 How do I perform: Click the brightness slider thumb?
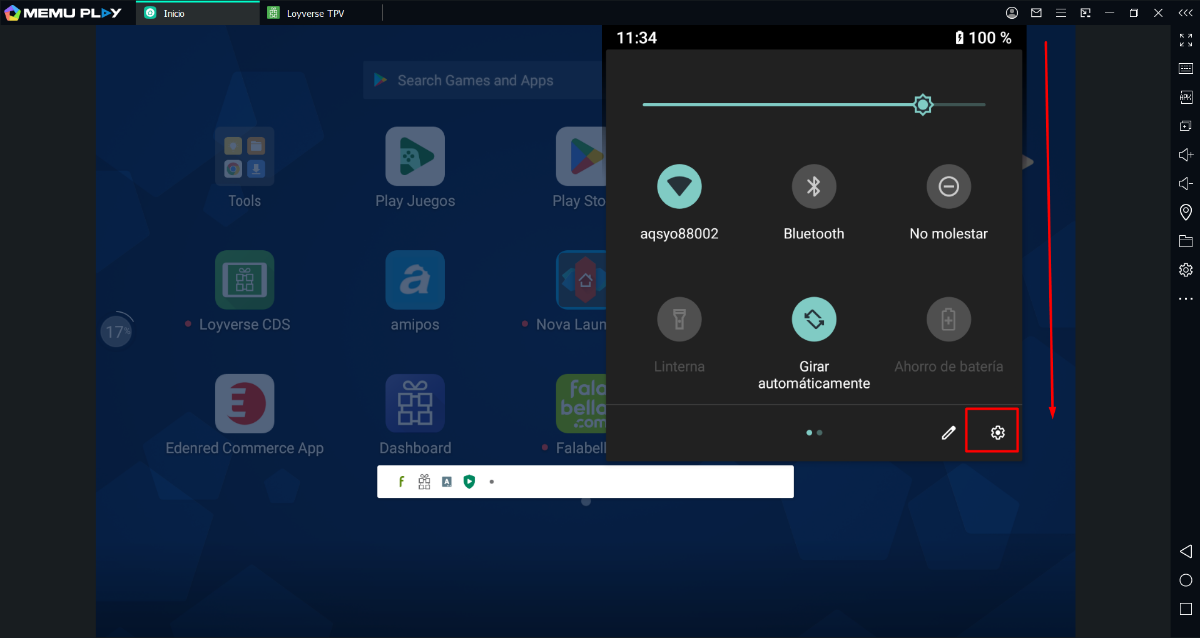pyautogui.click(x=923, y=104)
